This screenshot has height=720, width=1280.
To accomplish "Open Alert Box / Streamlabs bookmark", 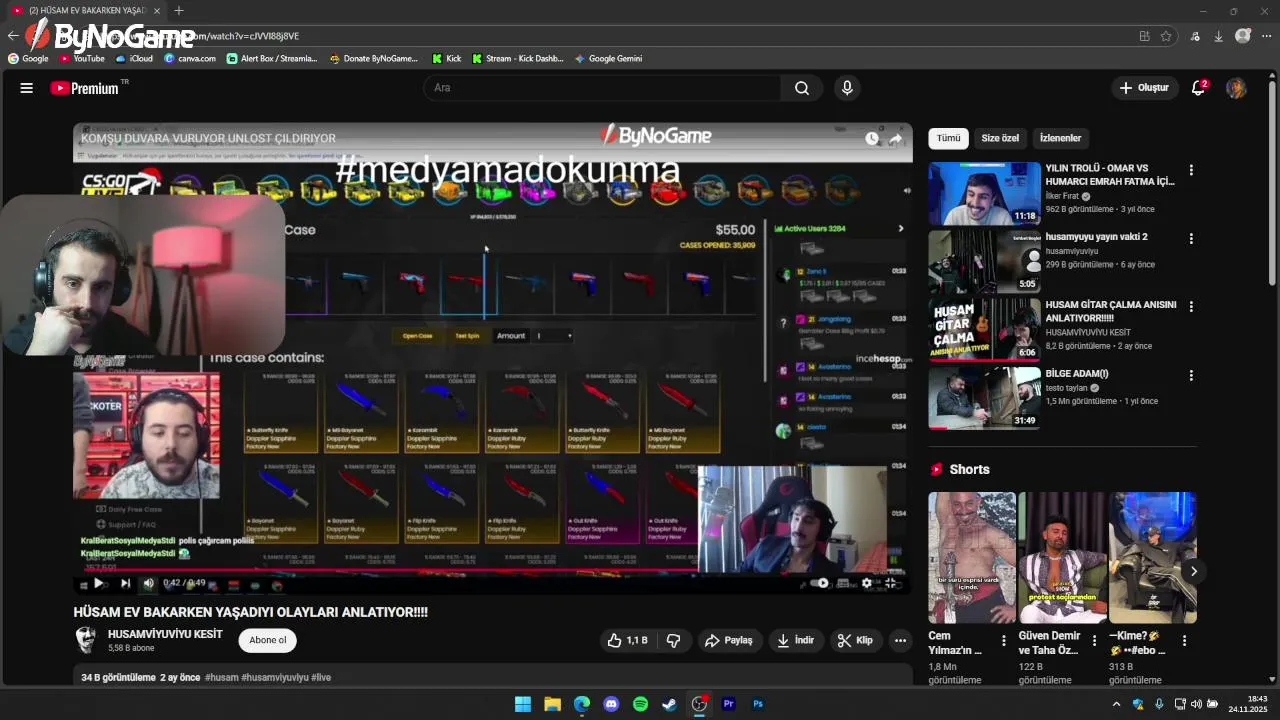I will click(x=272, y=58).
